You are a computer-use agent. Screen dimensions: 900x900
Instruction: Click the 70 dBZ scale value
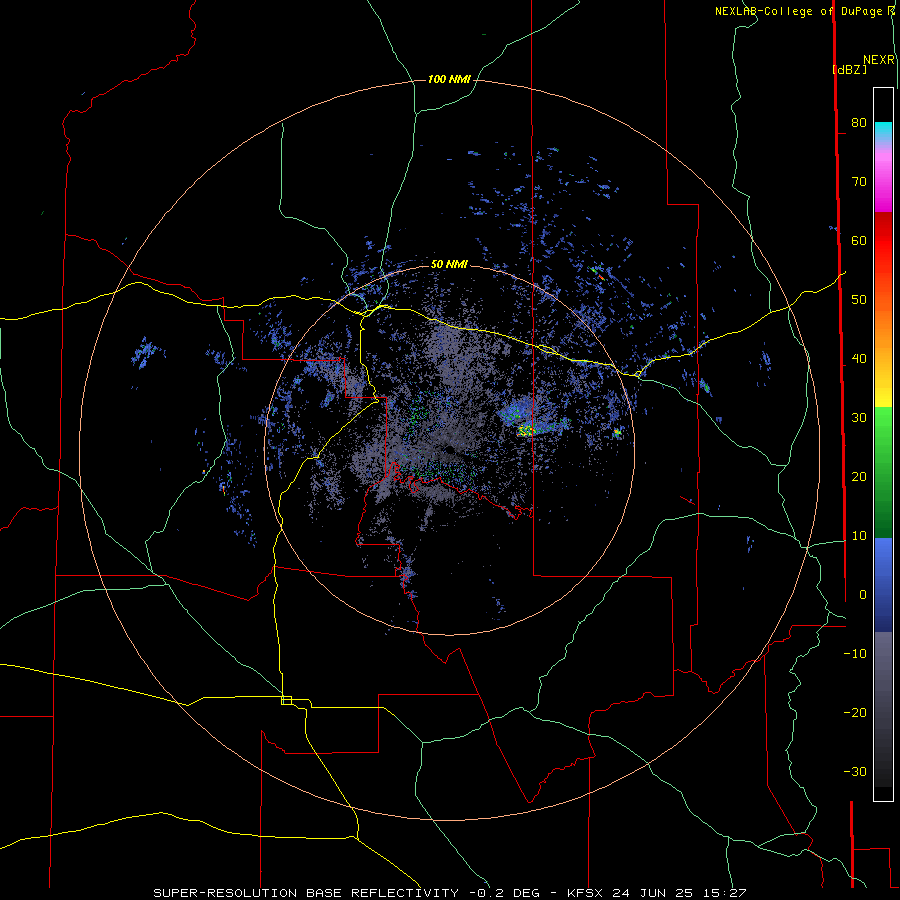coord(859,181)
